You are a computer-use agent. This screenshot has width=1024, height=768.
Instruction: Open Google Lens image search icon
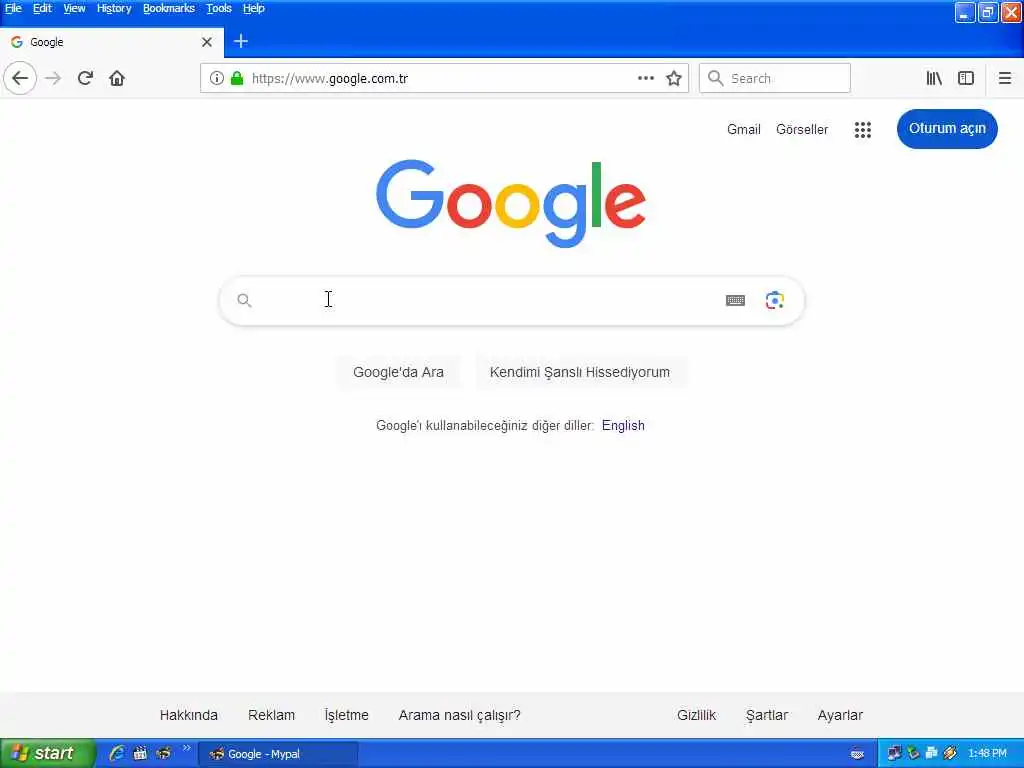775,300
